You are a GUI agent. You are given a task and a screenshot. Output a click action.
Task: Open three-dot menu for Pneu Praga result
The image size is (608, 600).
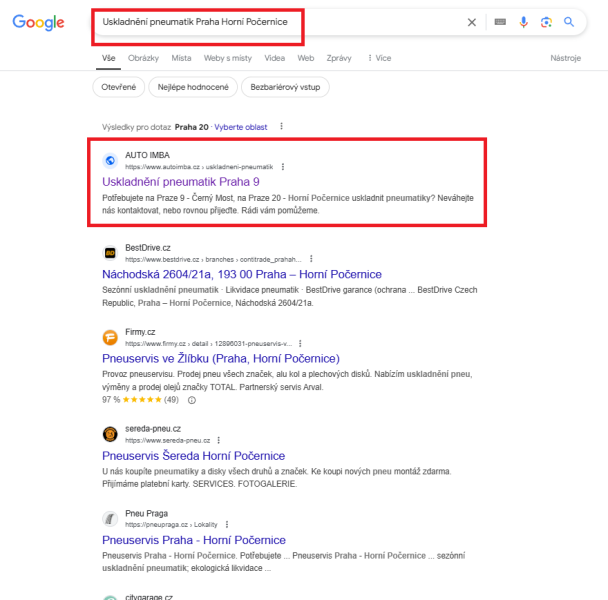point(227,524)
